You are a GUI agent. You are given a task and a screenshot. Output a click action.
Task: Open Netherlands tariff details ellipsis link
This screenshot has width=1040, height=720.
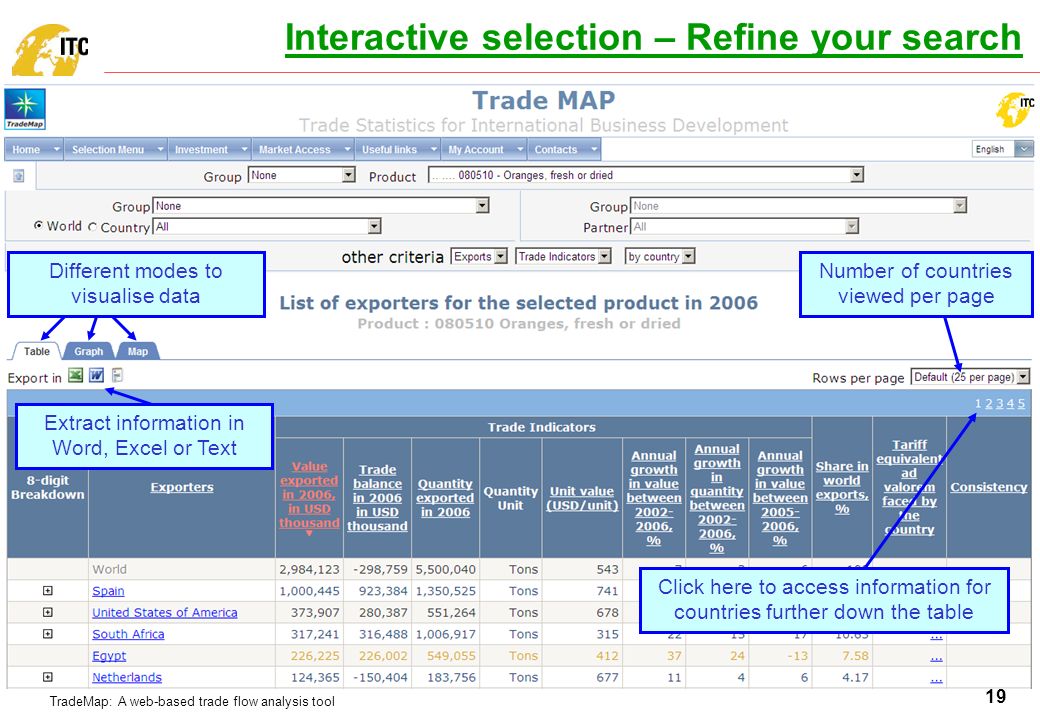936,678
